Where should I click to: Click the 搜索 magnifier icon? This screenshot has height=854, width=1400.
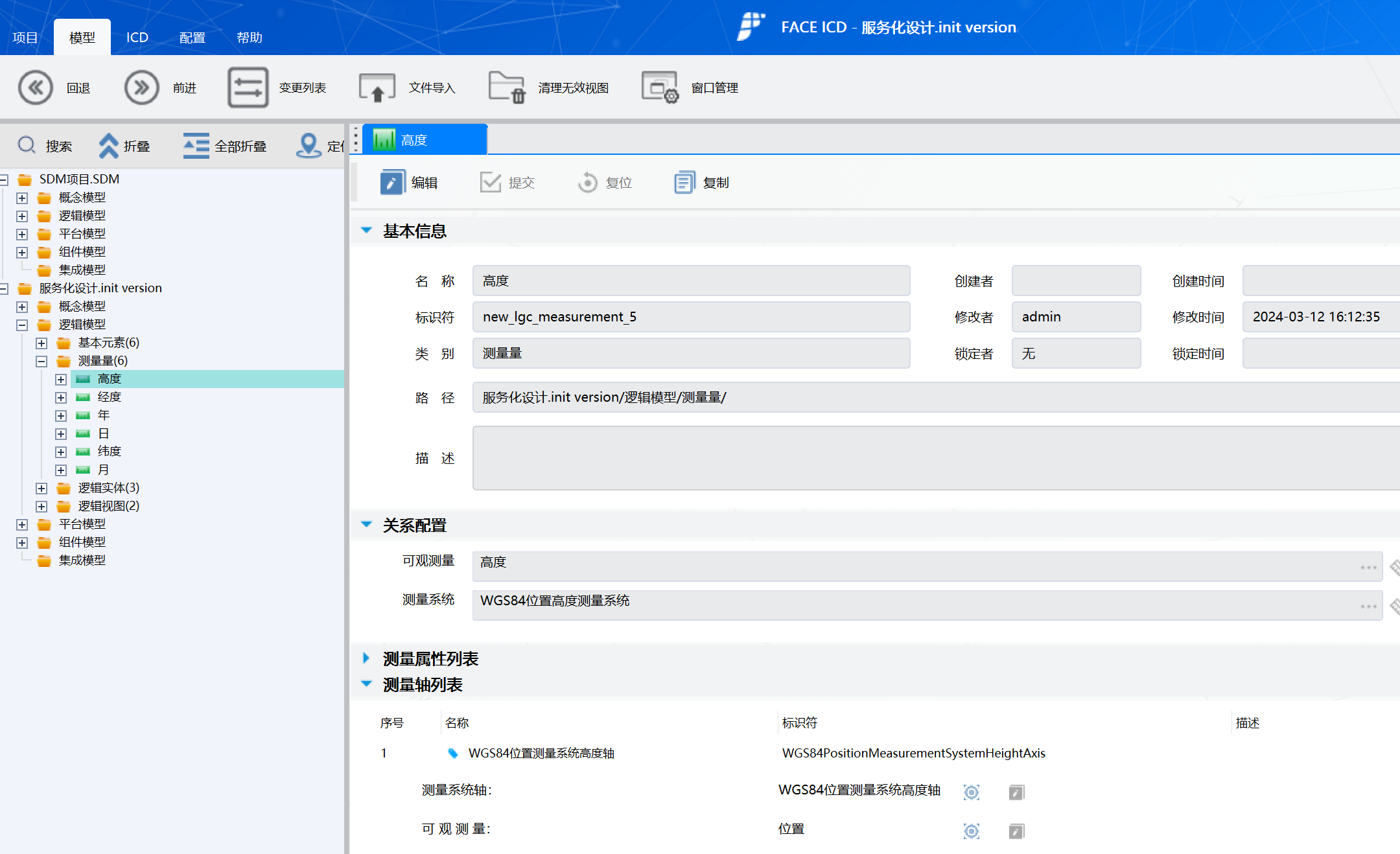click(27, 145)
